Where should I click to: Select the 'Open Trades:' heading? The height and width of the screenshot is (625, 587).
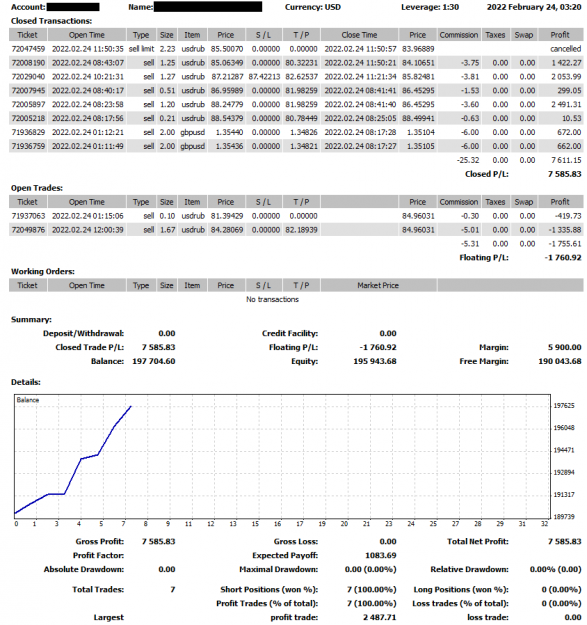click(x=37, y=188)
